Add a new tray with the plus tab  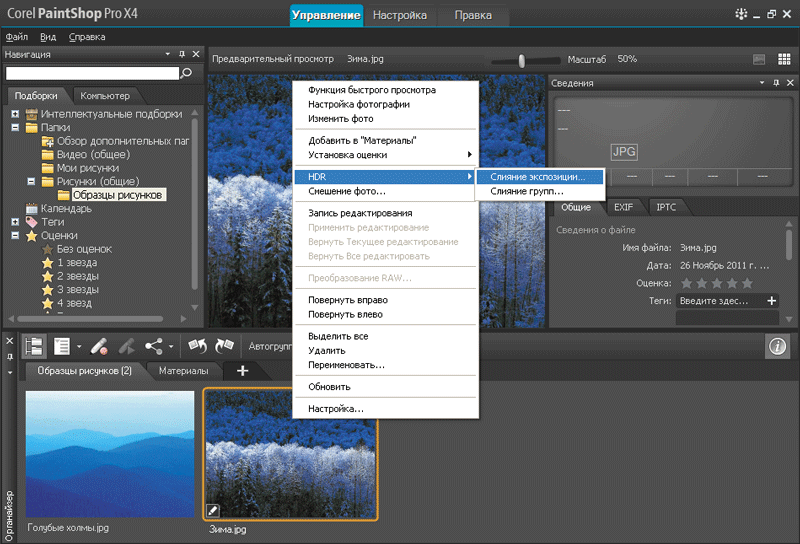pyautogui.click(x=242, y=371)
